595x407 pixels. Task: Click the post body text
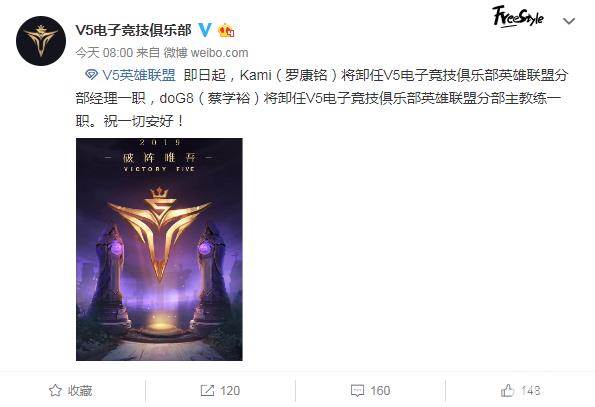[x=322, y=98]
